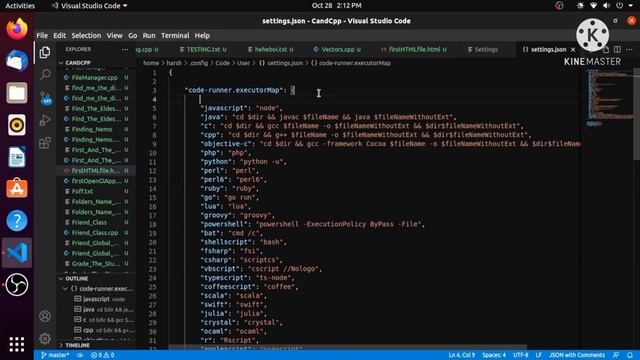Open the Files app from the dock
The height and width of the screenshot is (360, 640).
click(17, 93)
